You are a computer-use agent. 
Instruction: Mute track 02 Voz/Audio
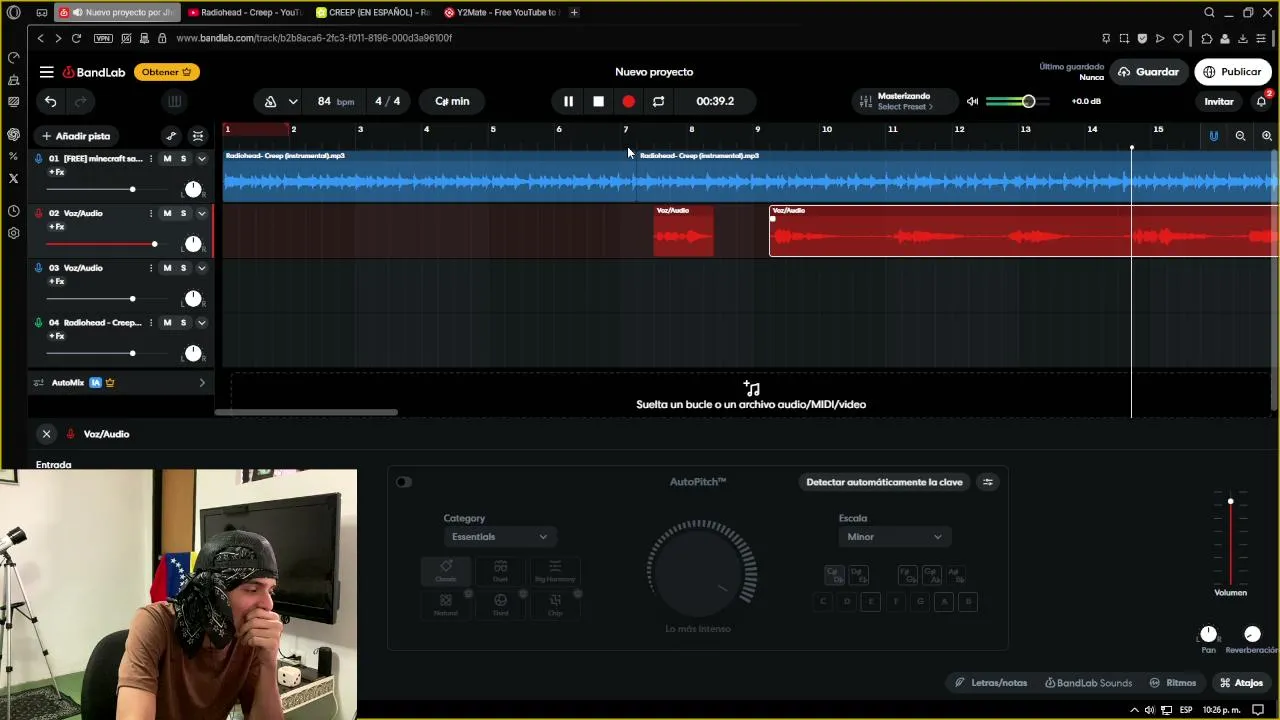point(167,213)
